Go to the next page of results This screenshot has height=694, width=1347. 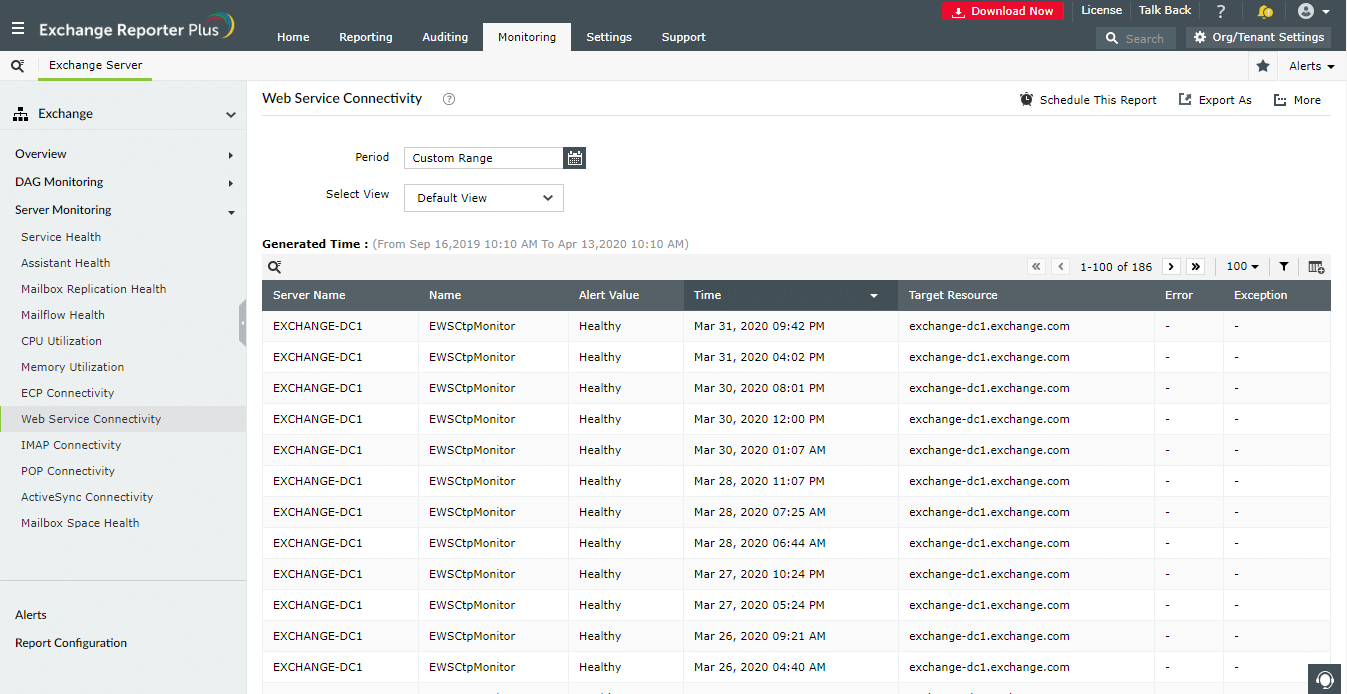(x=1171, y=267)
